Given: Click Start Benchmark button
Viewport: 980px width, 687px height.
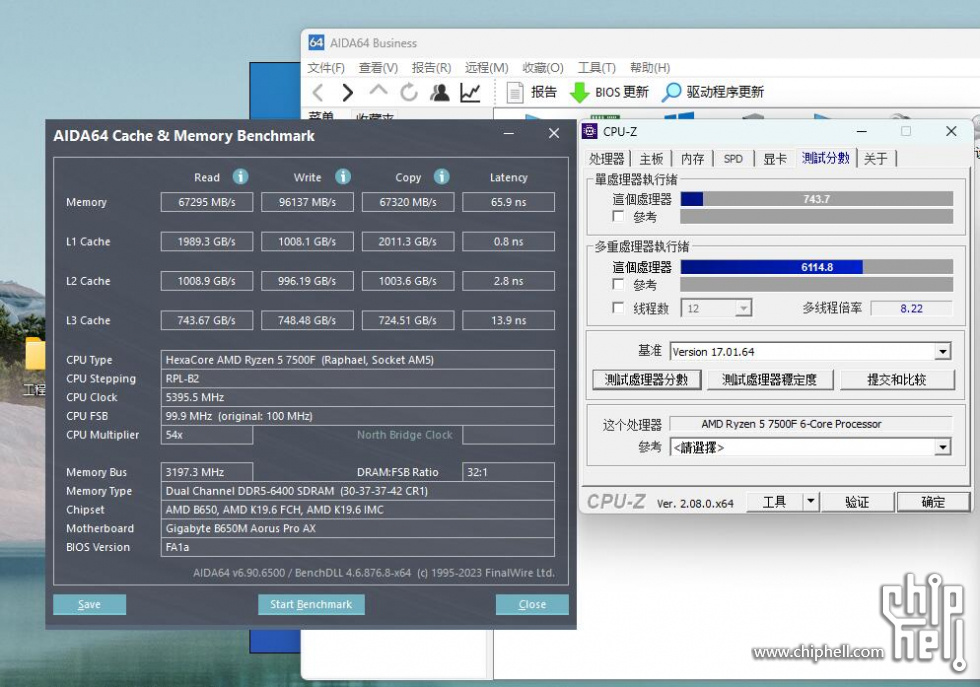Looking at the screenshot, I should pyautogui.click(x=311, y=604).
